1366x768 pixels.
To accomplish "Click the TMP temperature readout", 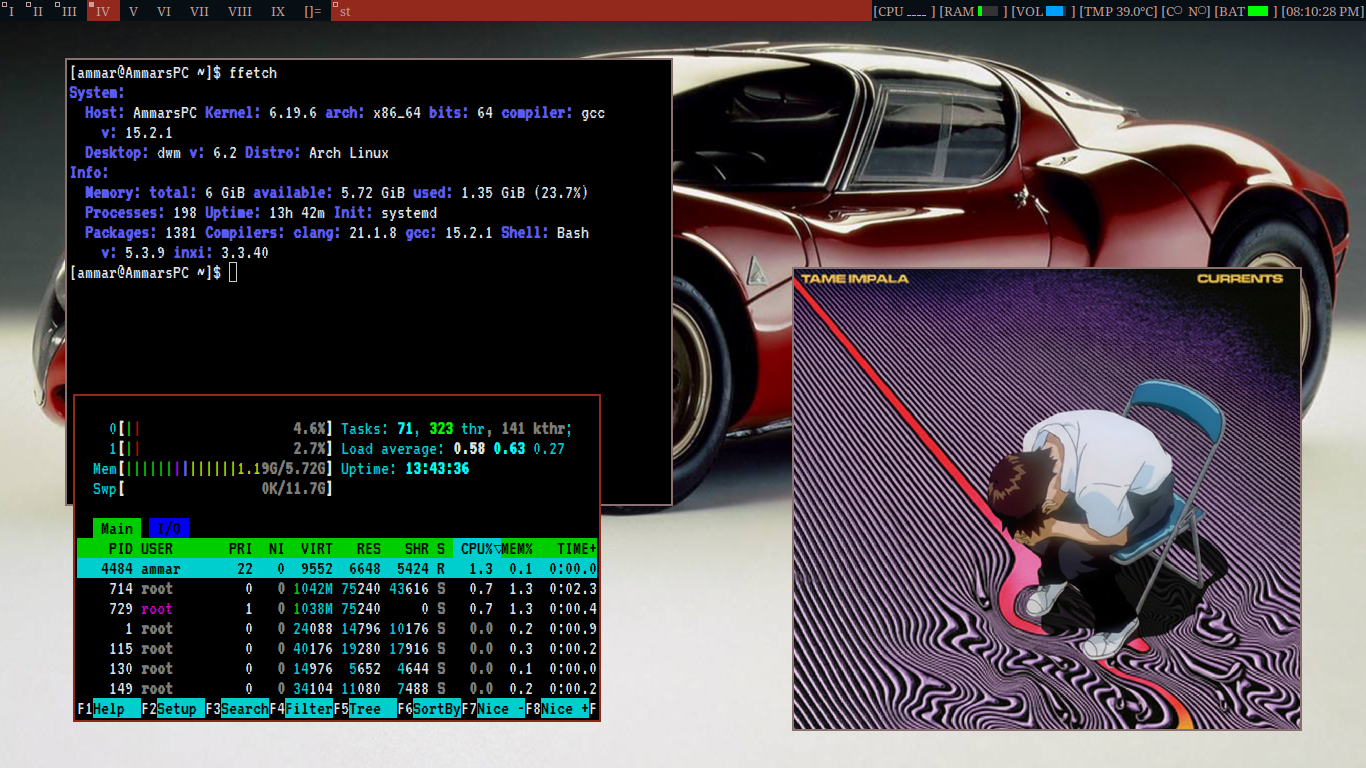I will pos(1120,11).
